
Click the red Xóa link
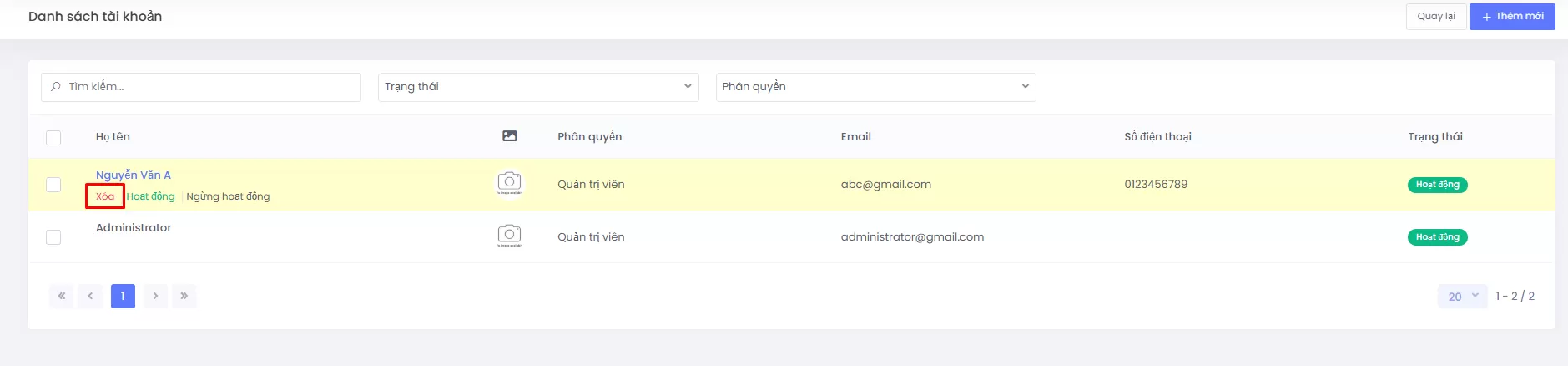(105, 196)
